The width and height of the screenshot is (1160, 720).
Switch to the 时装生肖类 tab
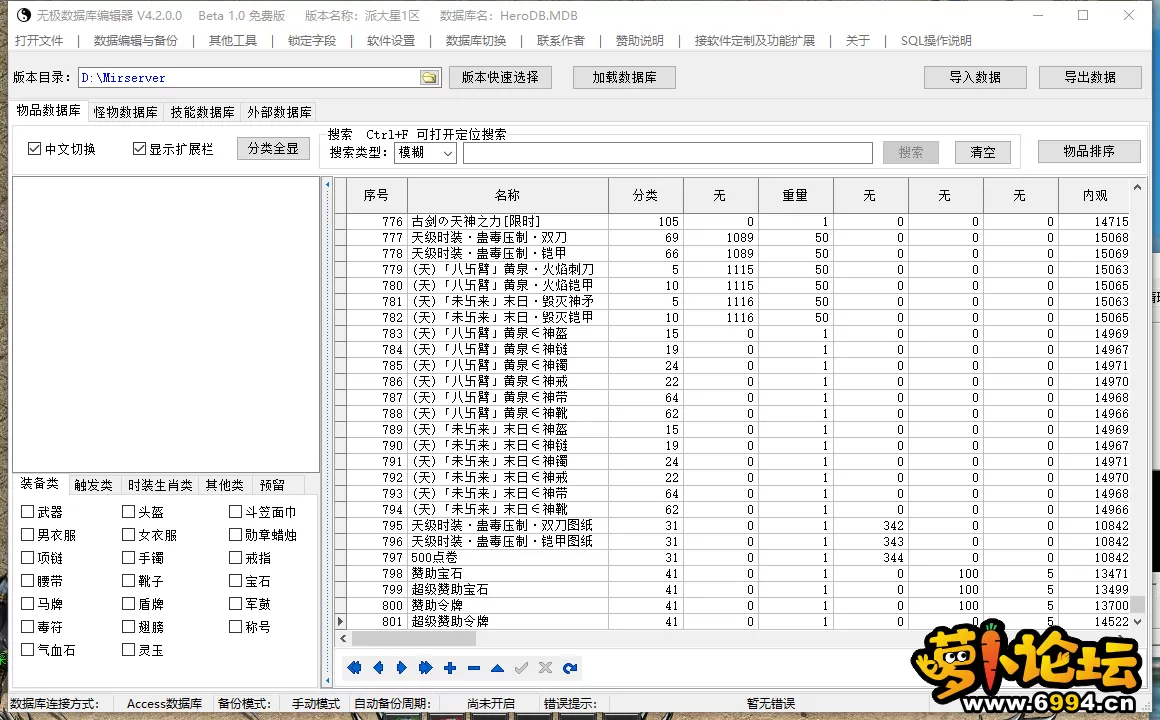(x=160, y=485)
